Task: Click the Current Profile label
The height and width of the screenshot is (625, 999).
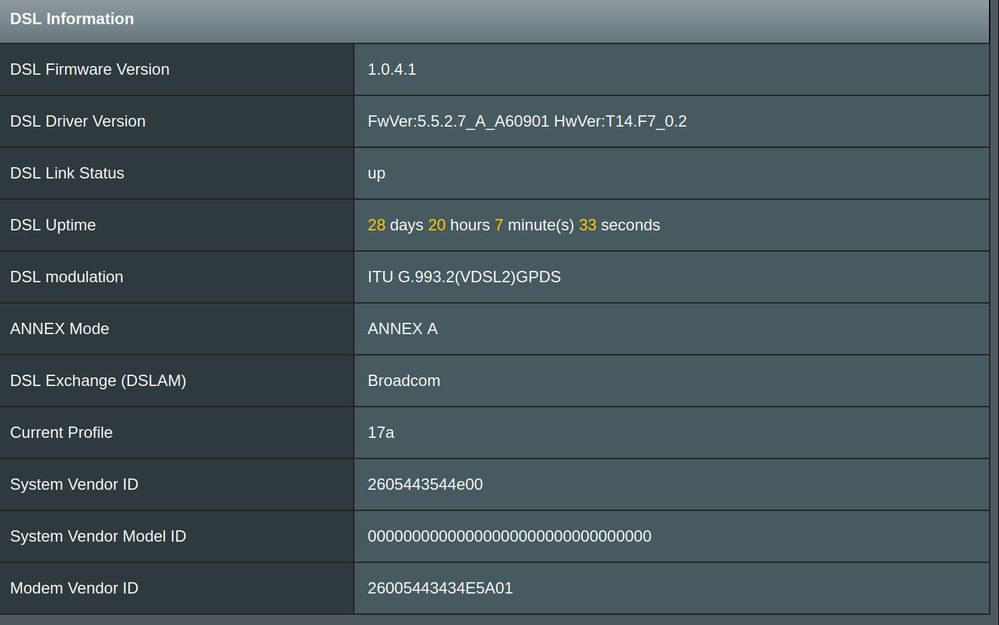Action: pyautogui.click(x=61, y=433)
